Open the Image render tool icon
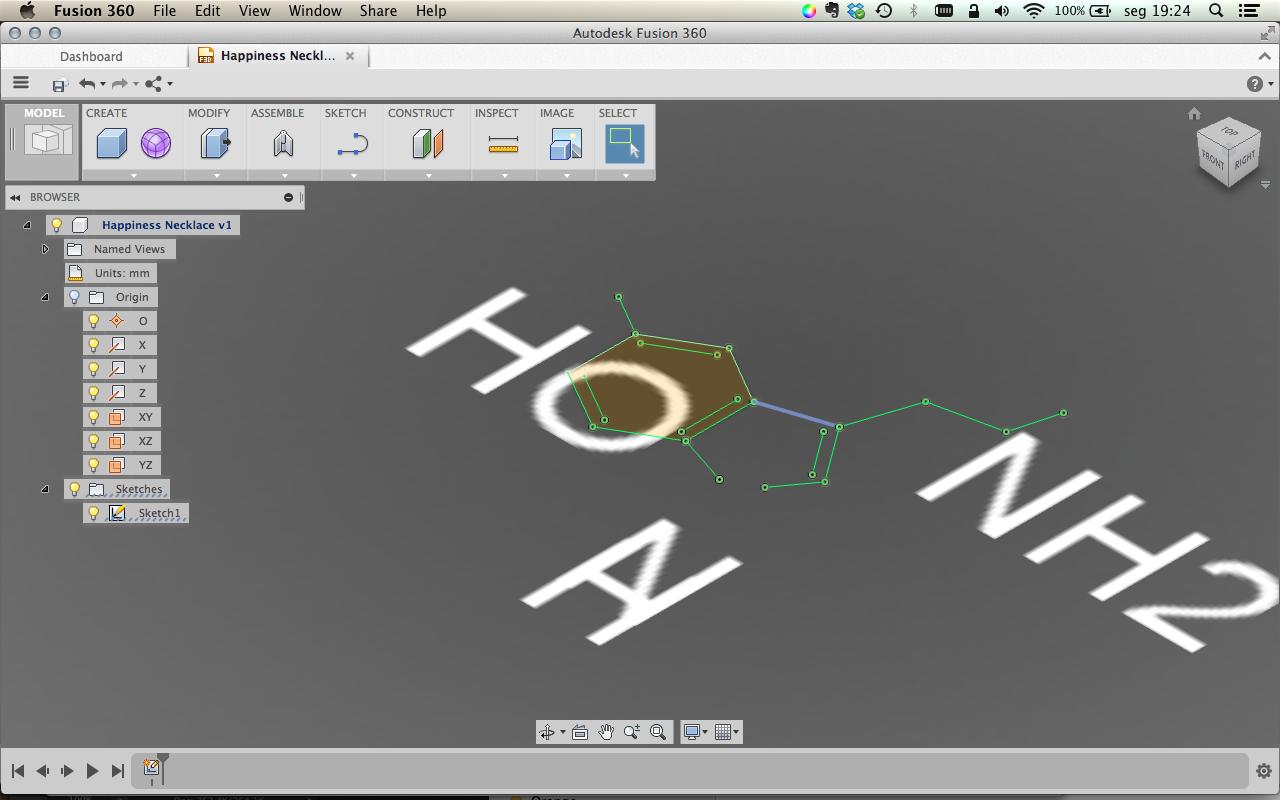 [x=566, y=144]
